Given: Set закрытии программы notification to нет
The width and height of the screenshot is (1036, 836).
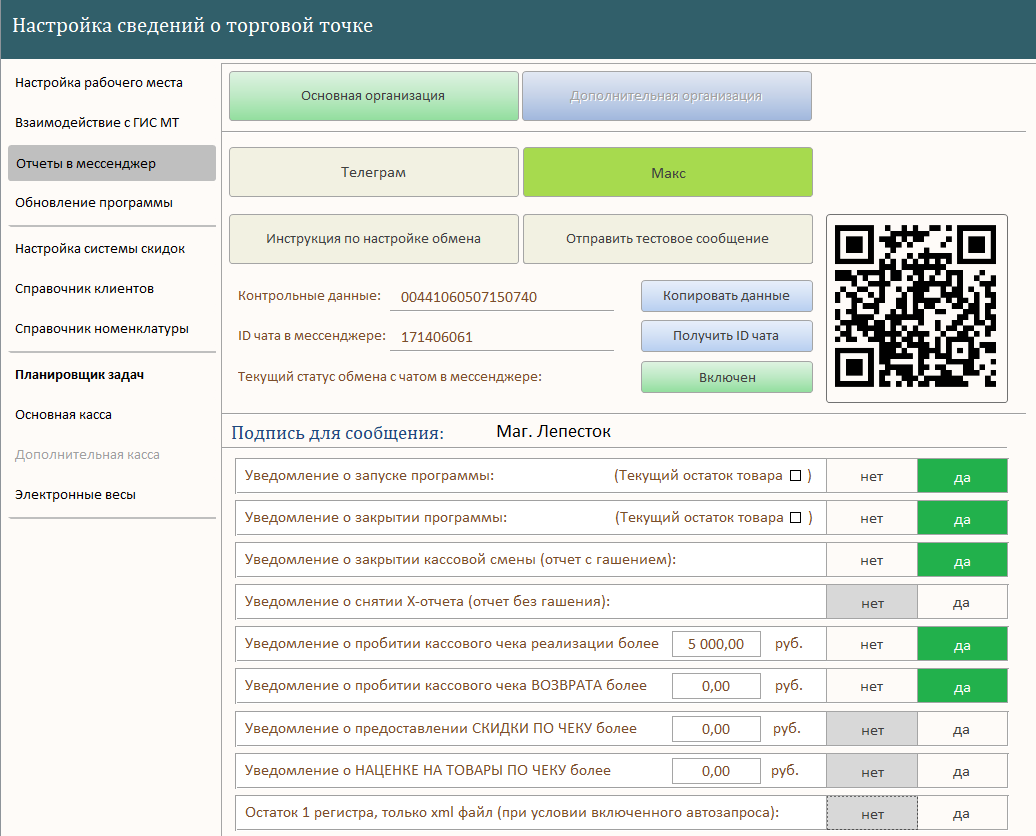Looking at the screenshot, I should tap(871, 518).
